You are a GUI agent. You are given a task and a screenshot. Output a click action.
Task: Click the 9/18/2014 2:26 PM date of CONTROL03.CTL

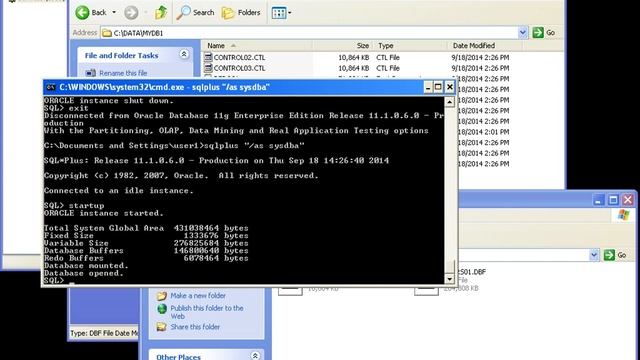click(x=480, y=68)
